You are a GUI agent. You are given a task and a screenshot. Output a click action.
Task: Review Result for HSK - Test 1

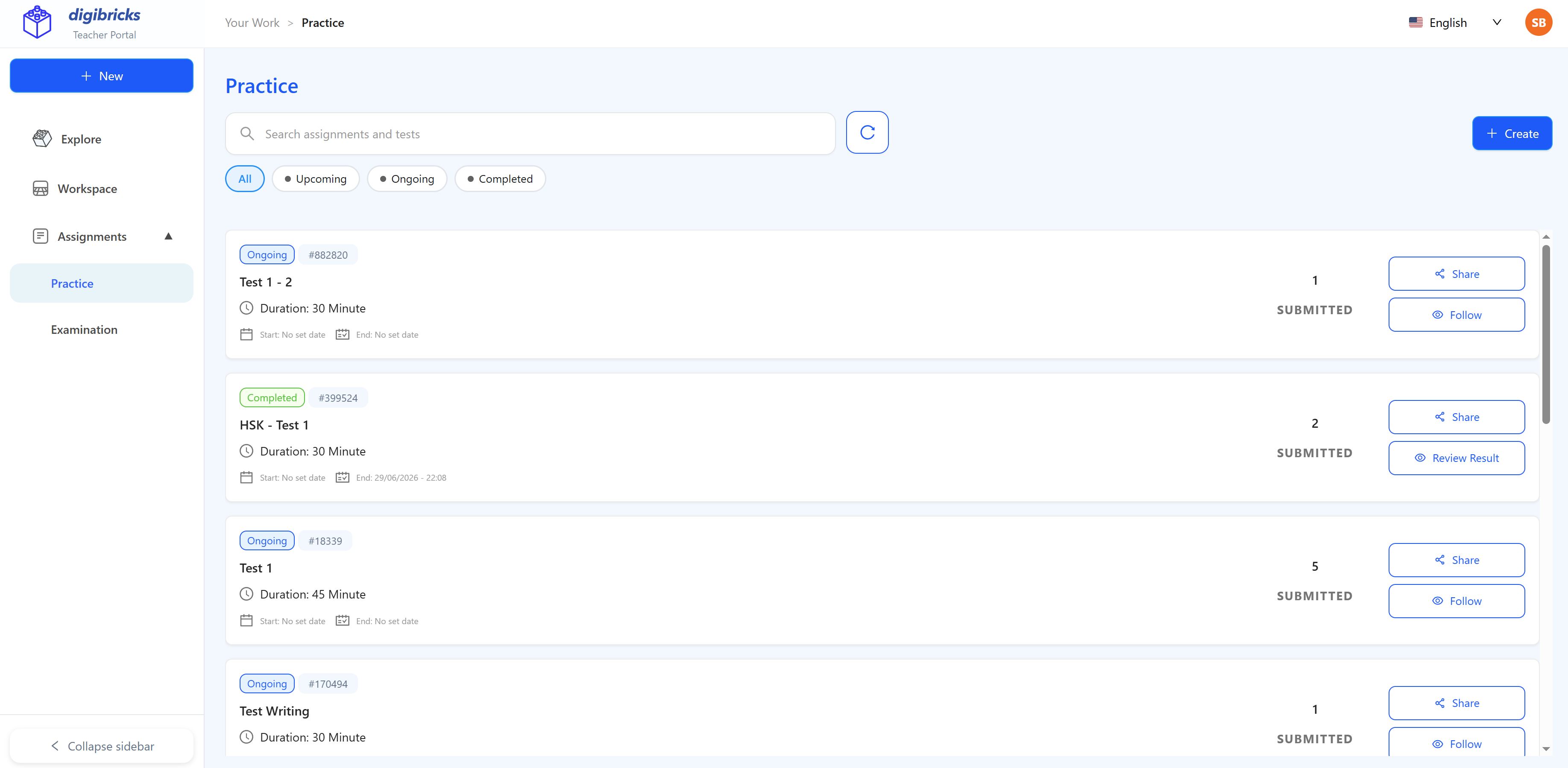tap(1456, 458)
